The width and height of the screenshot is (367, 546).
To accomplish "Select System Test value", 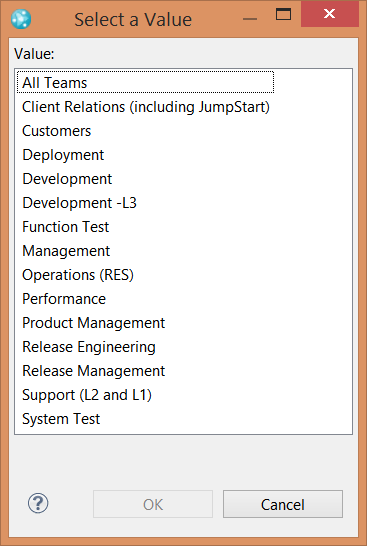I will point(61,419).
